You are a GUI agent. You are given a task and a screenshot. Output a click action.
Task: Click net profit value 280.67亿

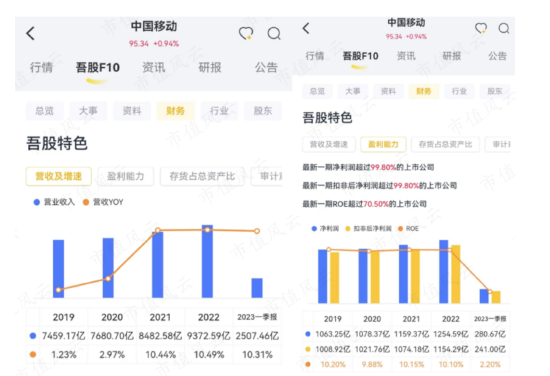pos(490,334)
